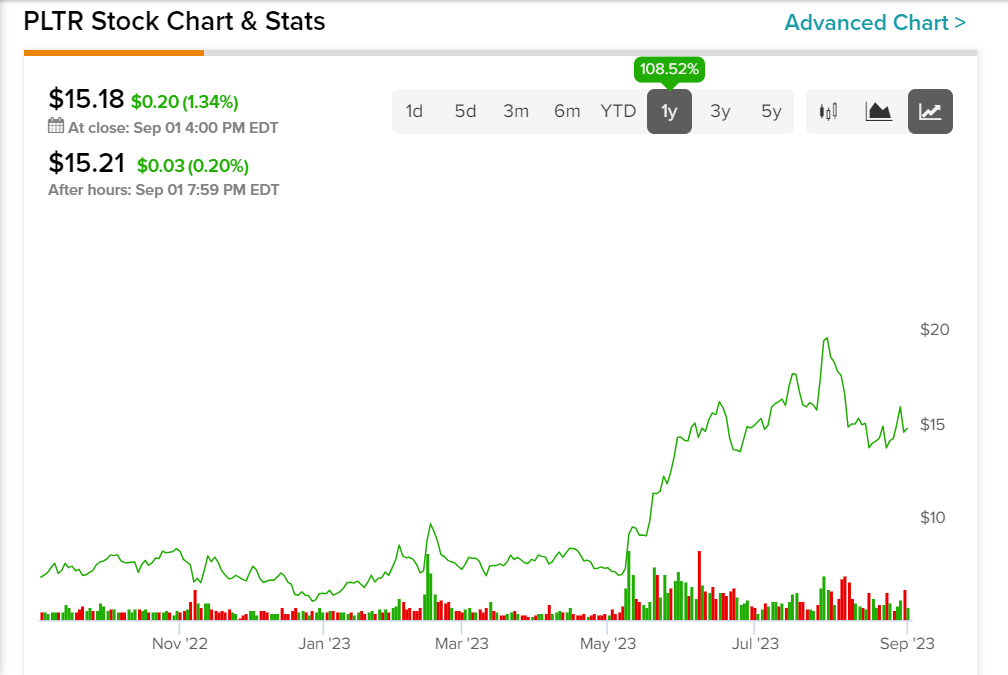Screen dimensions: 1008x675
Task: Click the 108.52% performance badge
Action: point(669,69)
